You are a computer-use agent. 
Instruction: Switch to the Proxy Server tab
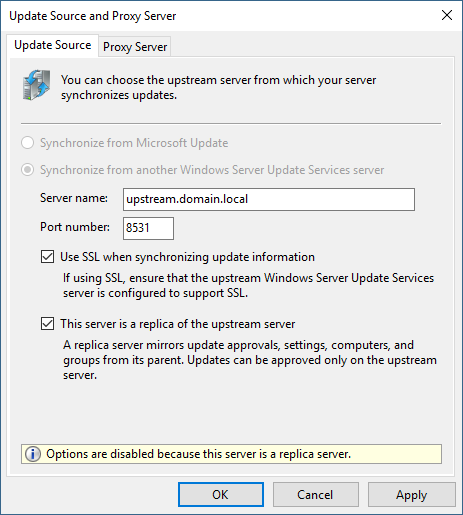pyautogui.click(x=135, y=47)
